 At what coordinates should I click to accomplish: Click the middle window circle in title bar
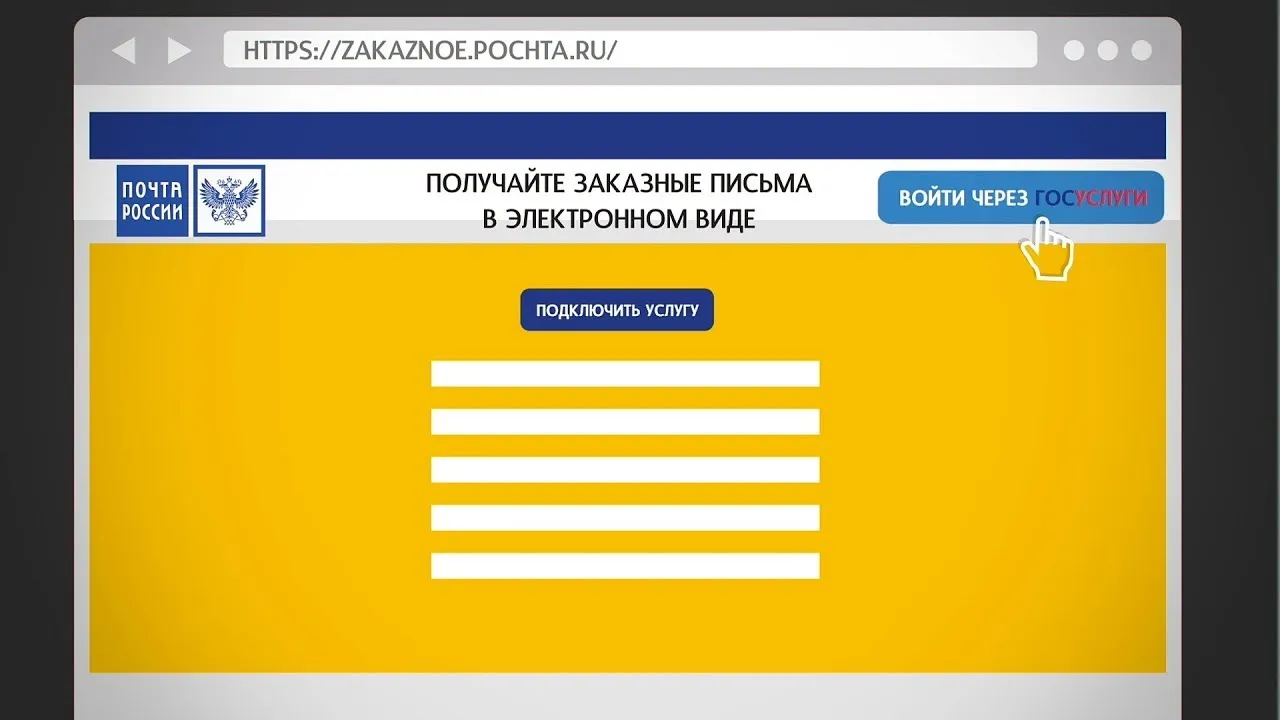click(1107, 50)
